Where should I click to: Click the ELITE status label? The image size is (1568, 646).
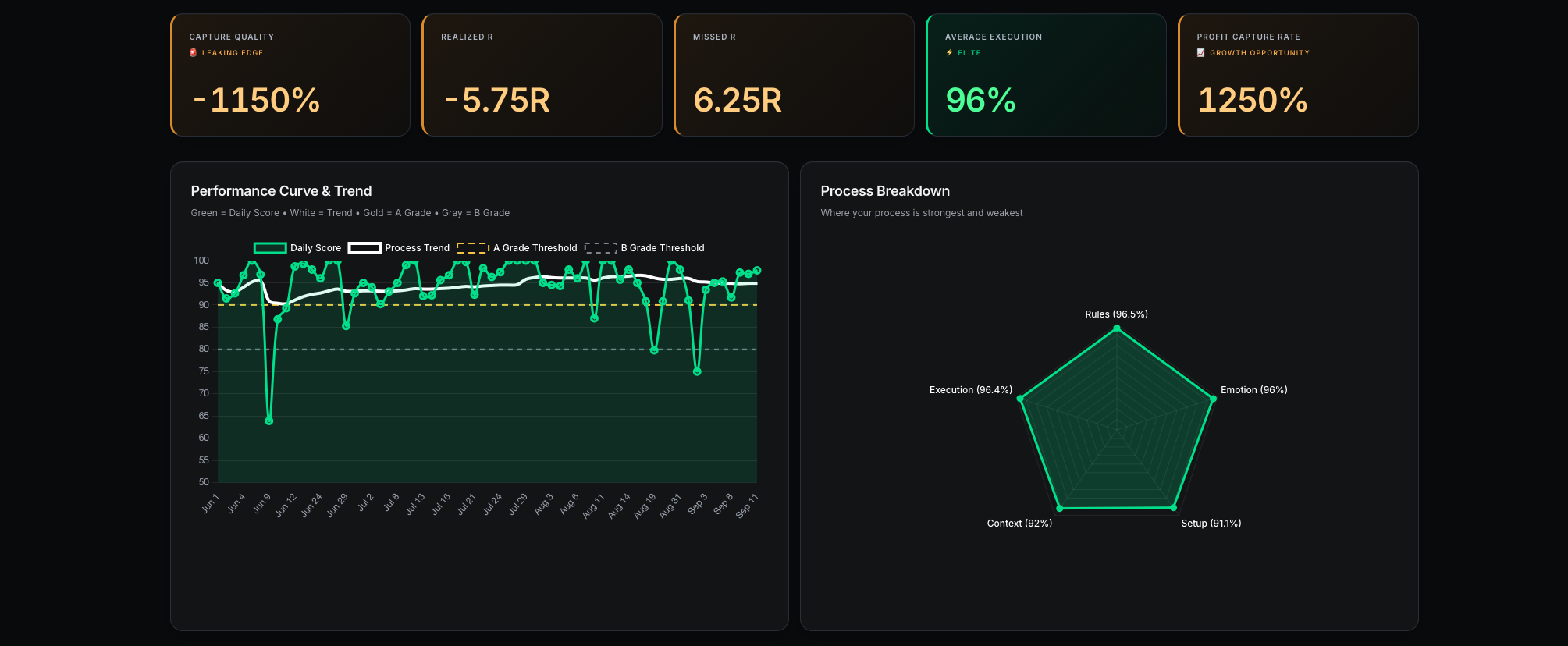[969, 53]
